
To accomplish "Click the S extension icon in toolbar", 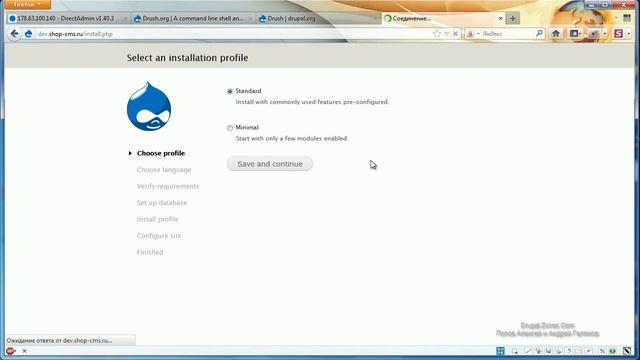I will (618, 33).
